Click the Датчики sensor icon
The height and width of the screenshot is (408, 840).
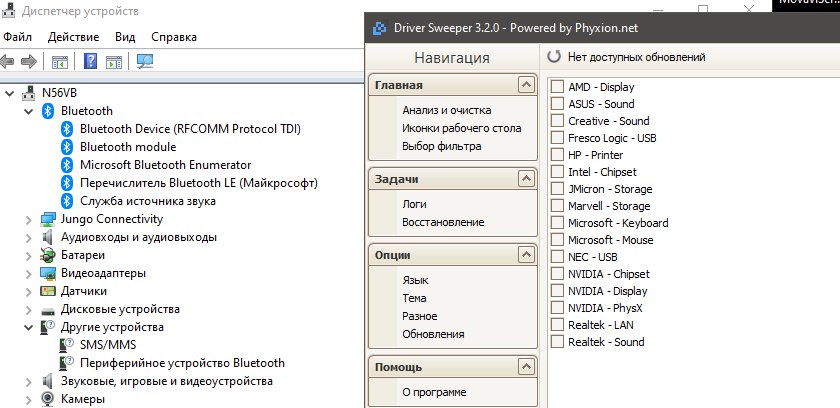[x=48, y=291]
